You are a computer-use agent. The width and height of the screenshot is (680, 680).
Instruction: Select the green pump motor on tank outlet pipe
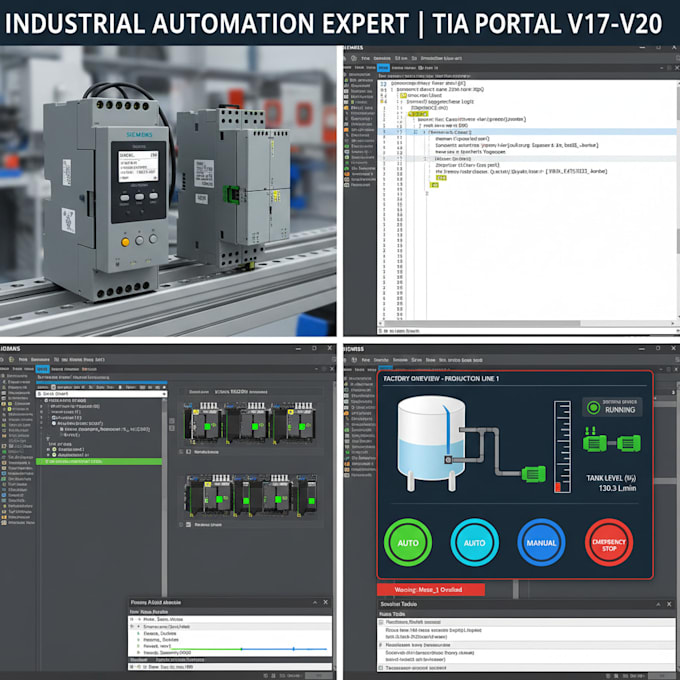(533, 474)
